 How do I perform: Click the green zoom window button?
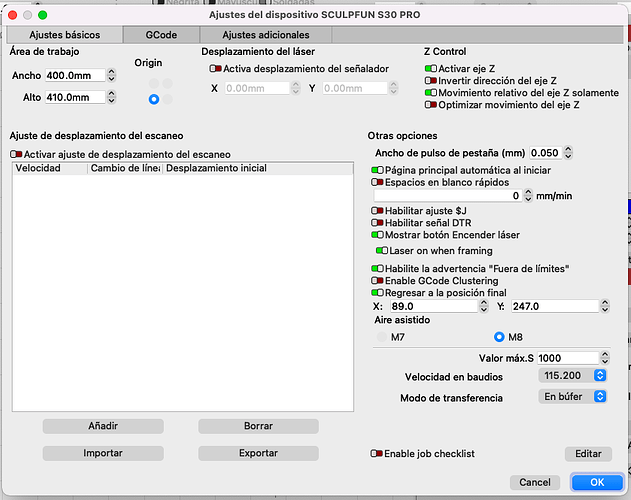[42, 15]
